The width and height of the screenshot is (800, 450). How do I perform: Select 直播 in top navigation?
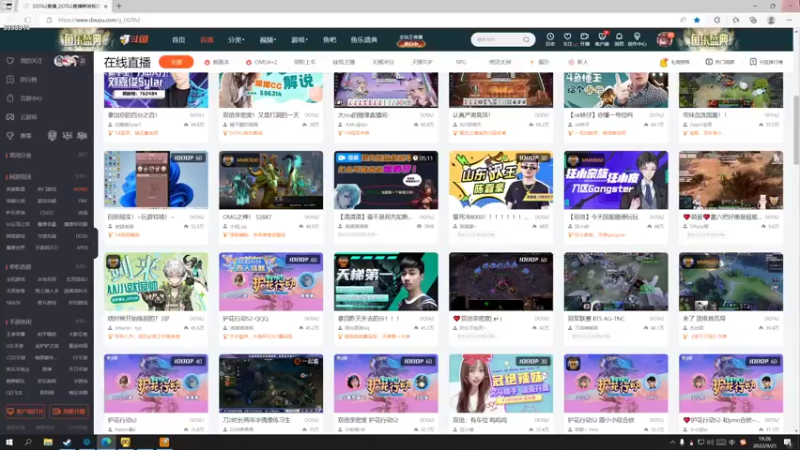pyautogui.click(x=207, y=40)
